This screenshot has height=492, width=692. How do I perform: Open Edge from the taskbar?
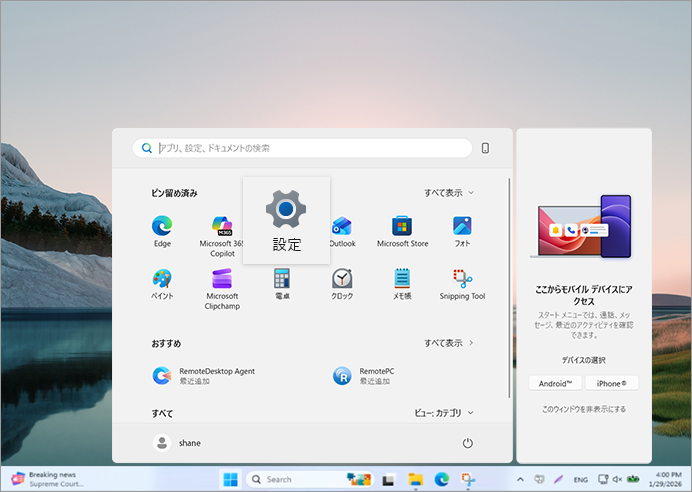(442, 479)
